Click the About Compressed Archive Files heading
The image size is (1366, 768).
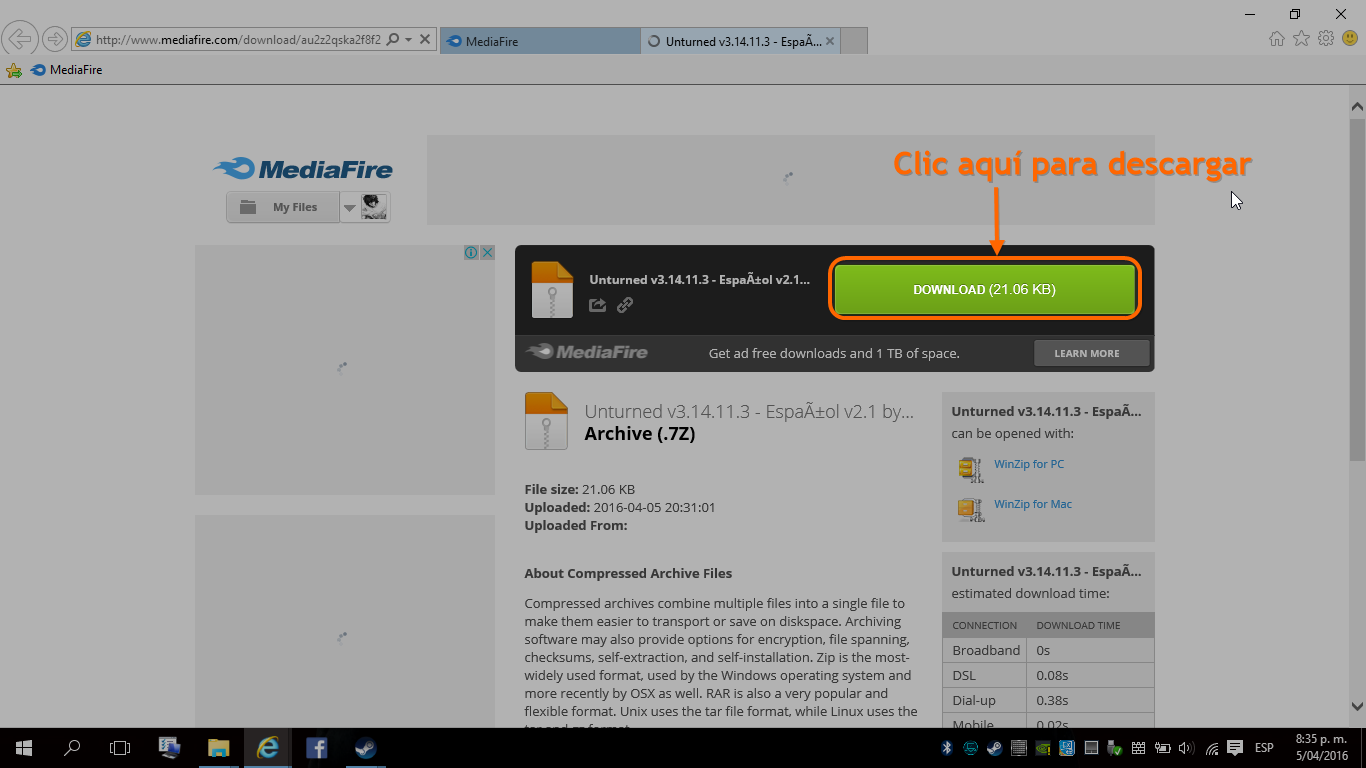tap(628, 574)
